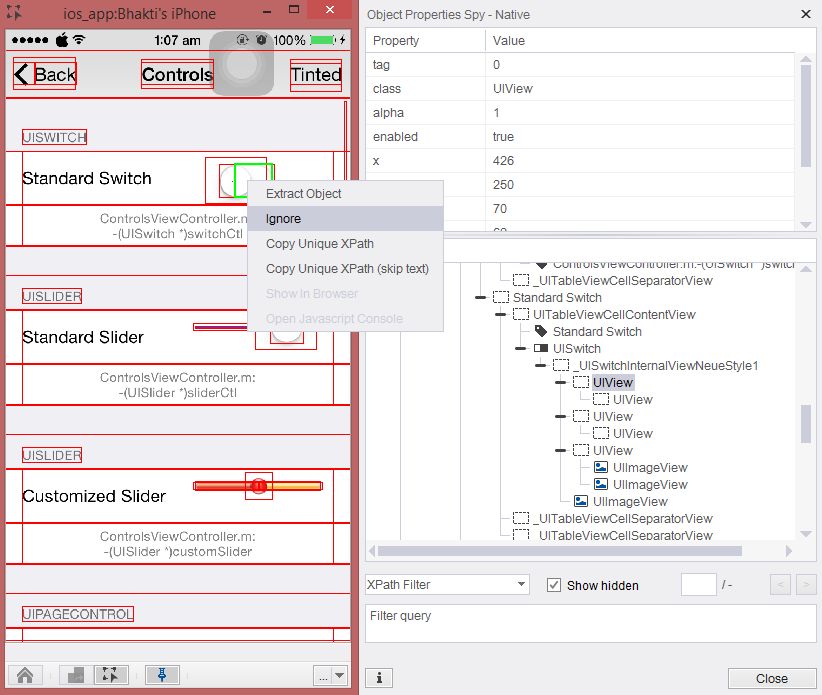
Task: Click the UISwitch toggle icon in tree
Action: (541, 348)
